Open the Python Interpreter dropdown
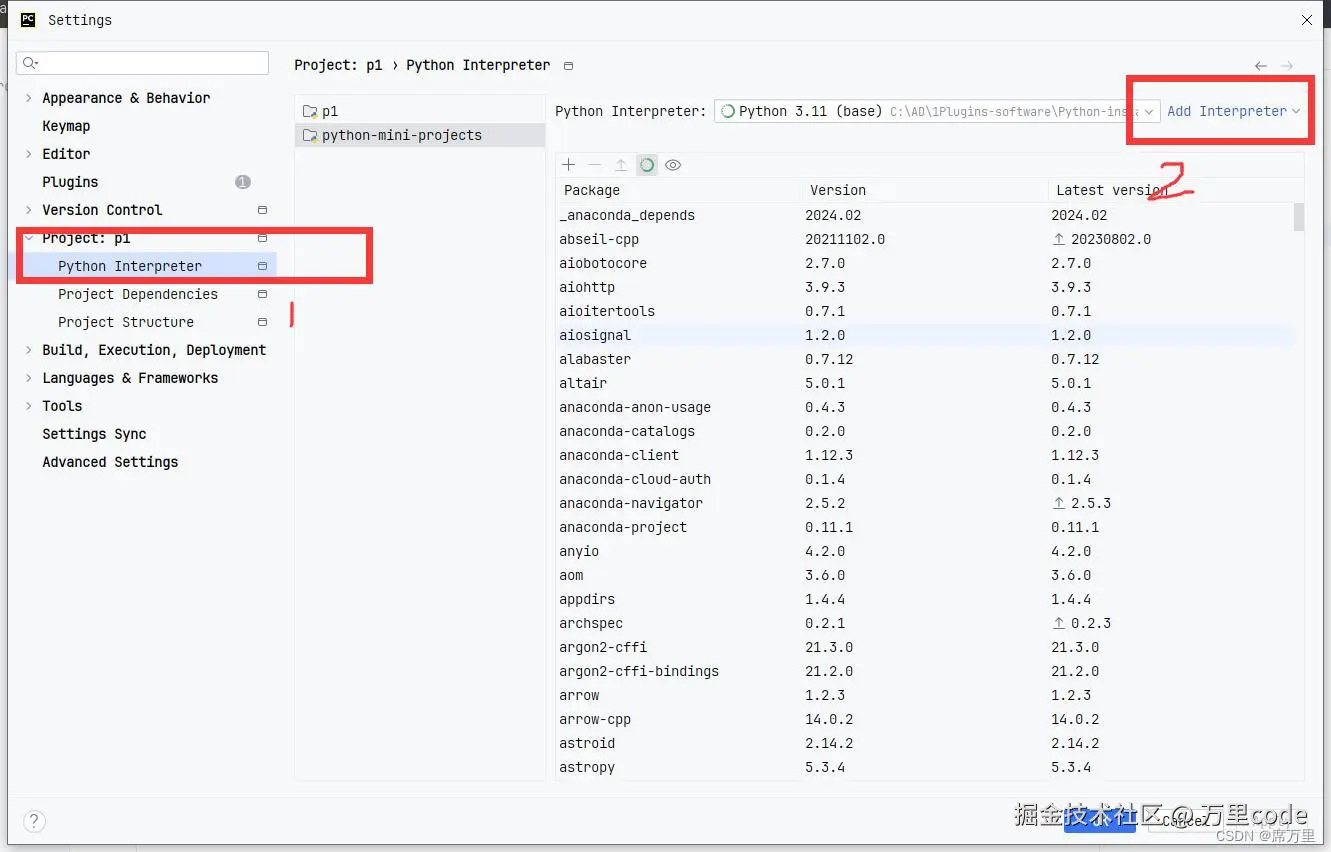 pos(937,111)
